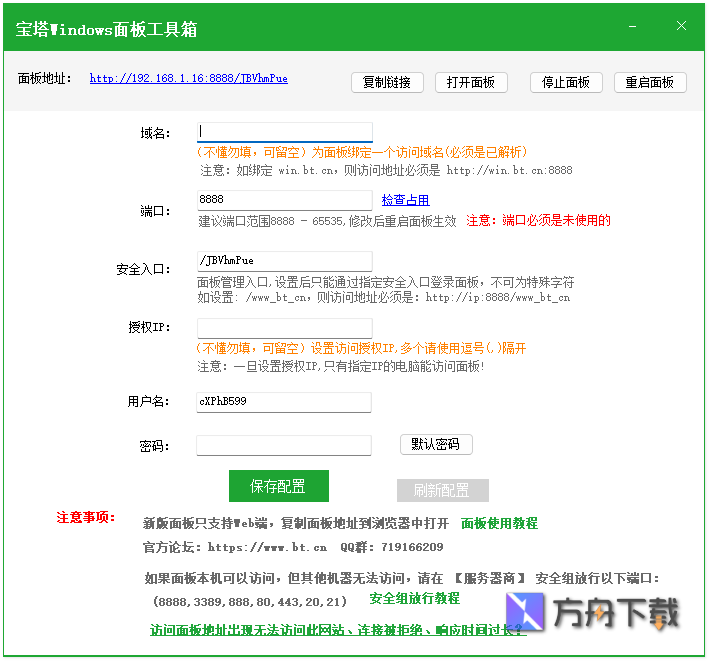Open the panel address link http://192.168.1.16:8888/JBVhmPue
Image resolution: width=709 pixels, height=661 pixels.
(189, 78)
